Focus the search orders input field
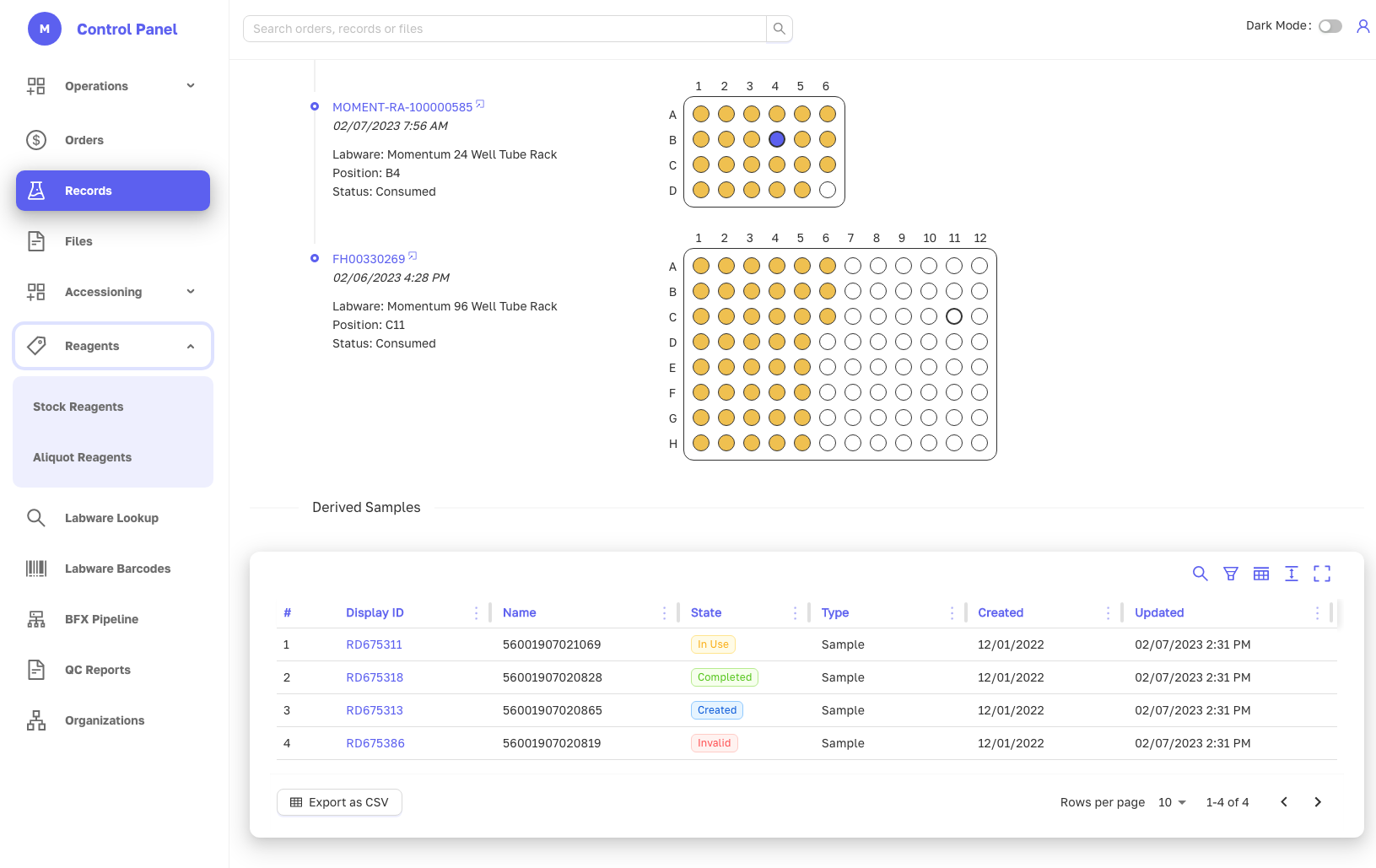This screenshot has width=1376, height=868. coord(505,29)
